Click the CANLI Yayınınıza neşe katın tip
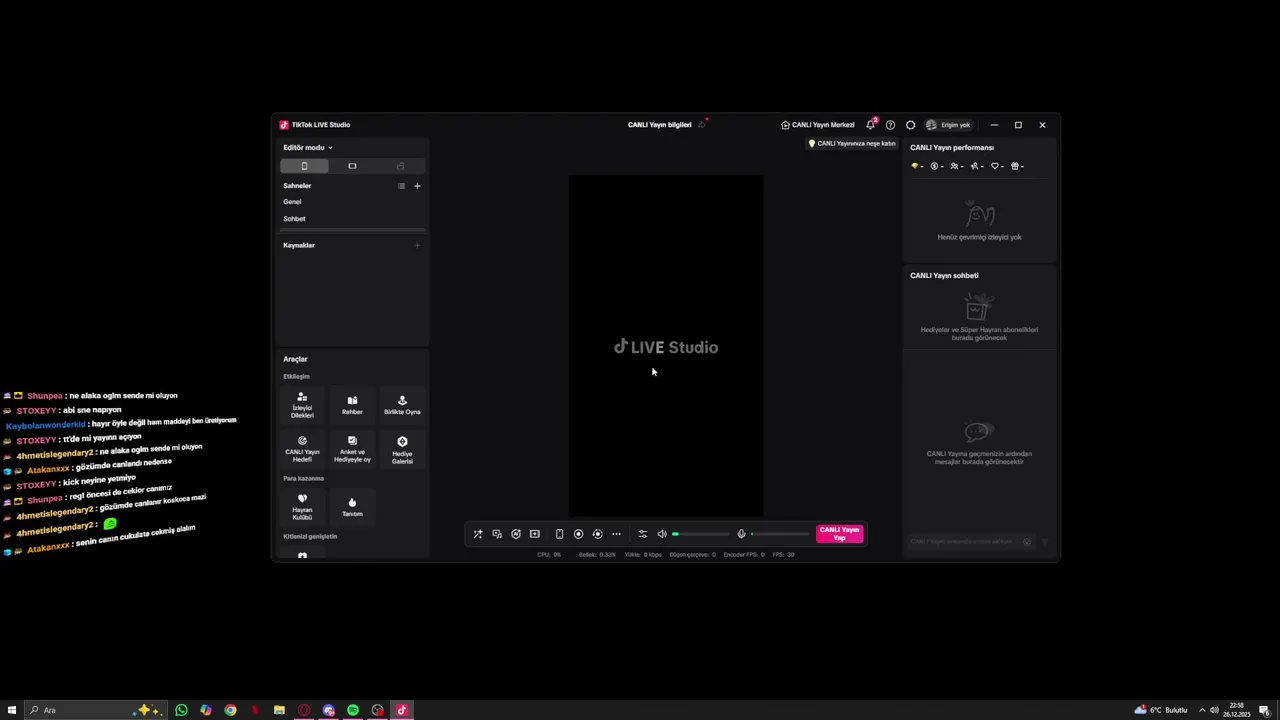1280x720 pixels. (852, 143)
